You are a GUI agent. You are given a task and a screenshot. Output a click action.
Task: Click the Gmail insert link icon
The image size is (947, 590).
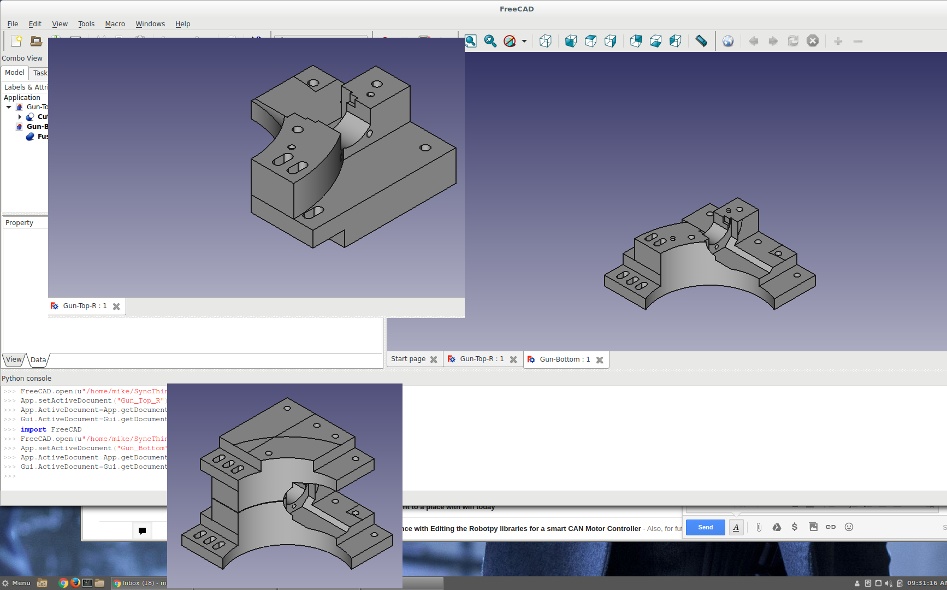pos(831,527)
